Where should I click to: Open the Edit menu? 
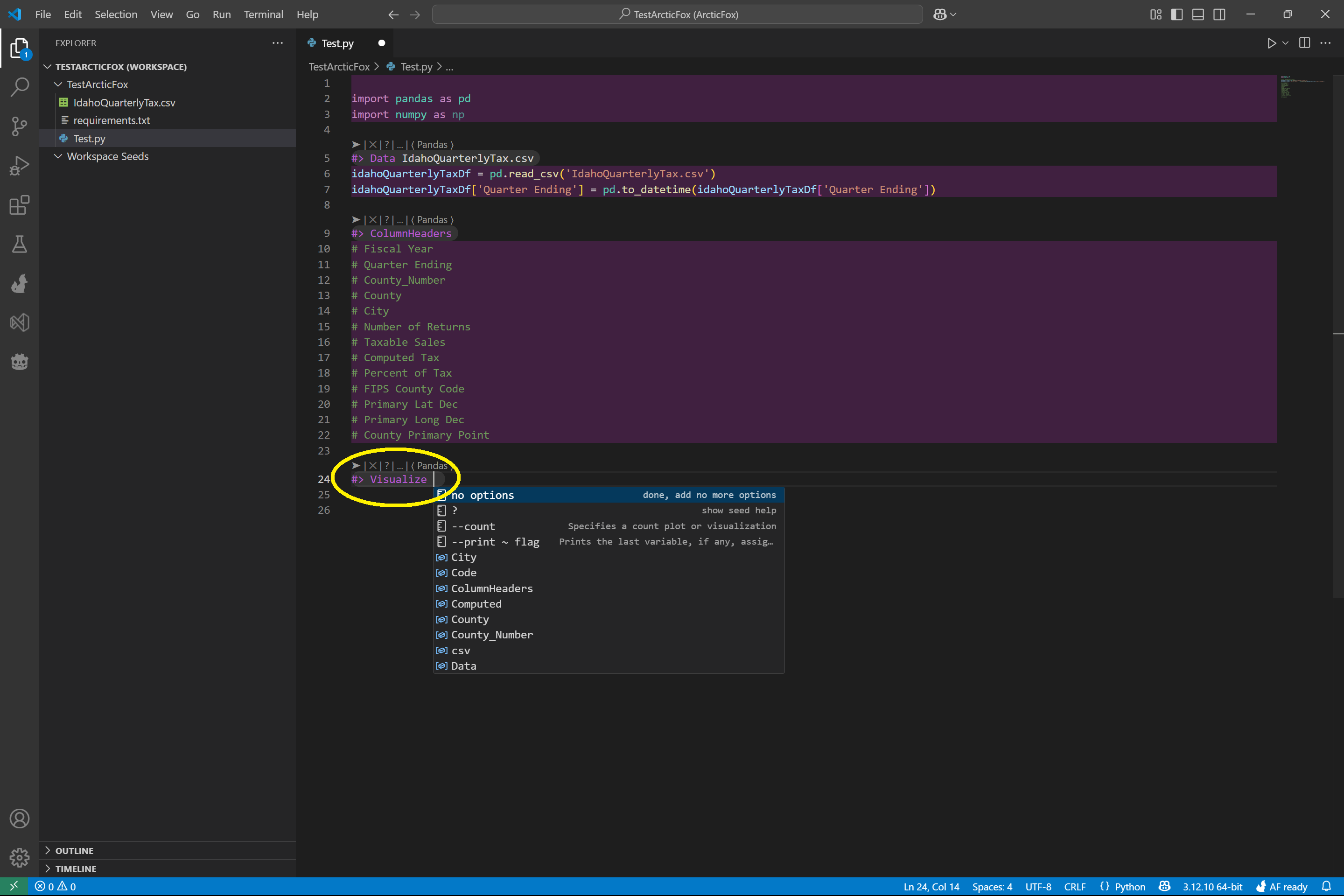[73, 14]
